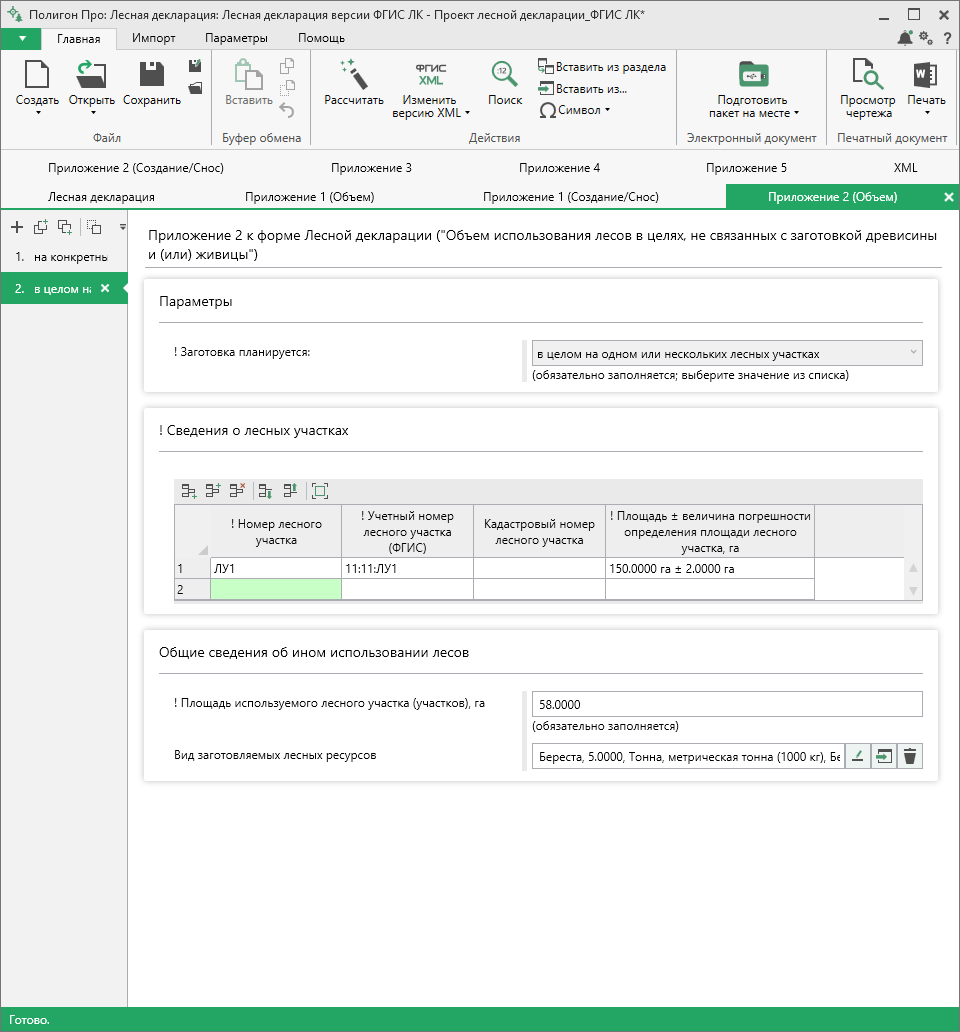
Task: Add a new section with plus icon
Action: [17, 227]
